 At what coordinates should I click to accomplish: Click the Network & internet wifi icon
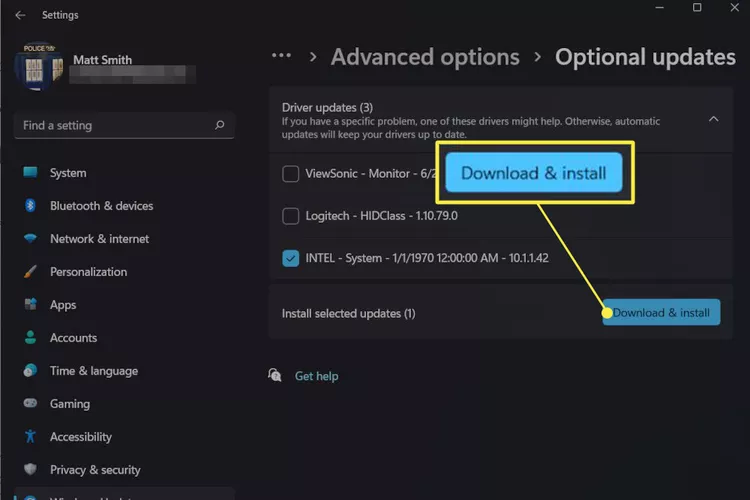pyautogui.click(x=30, y=238)
